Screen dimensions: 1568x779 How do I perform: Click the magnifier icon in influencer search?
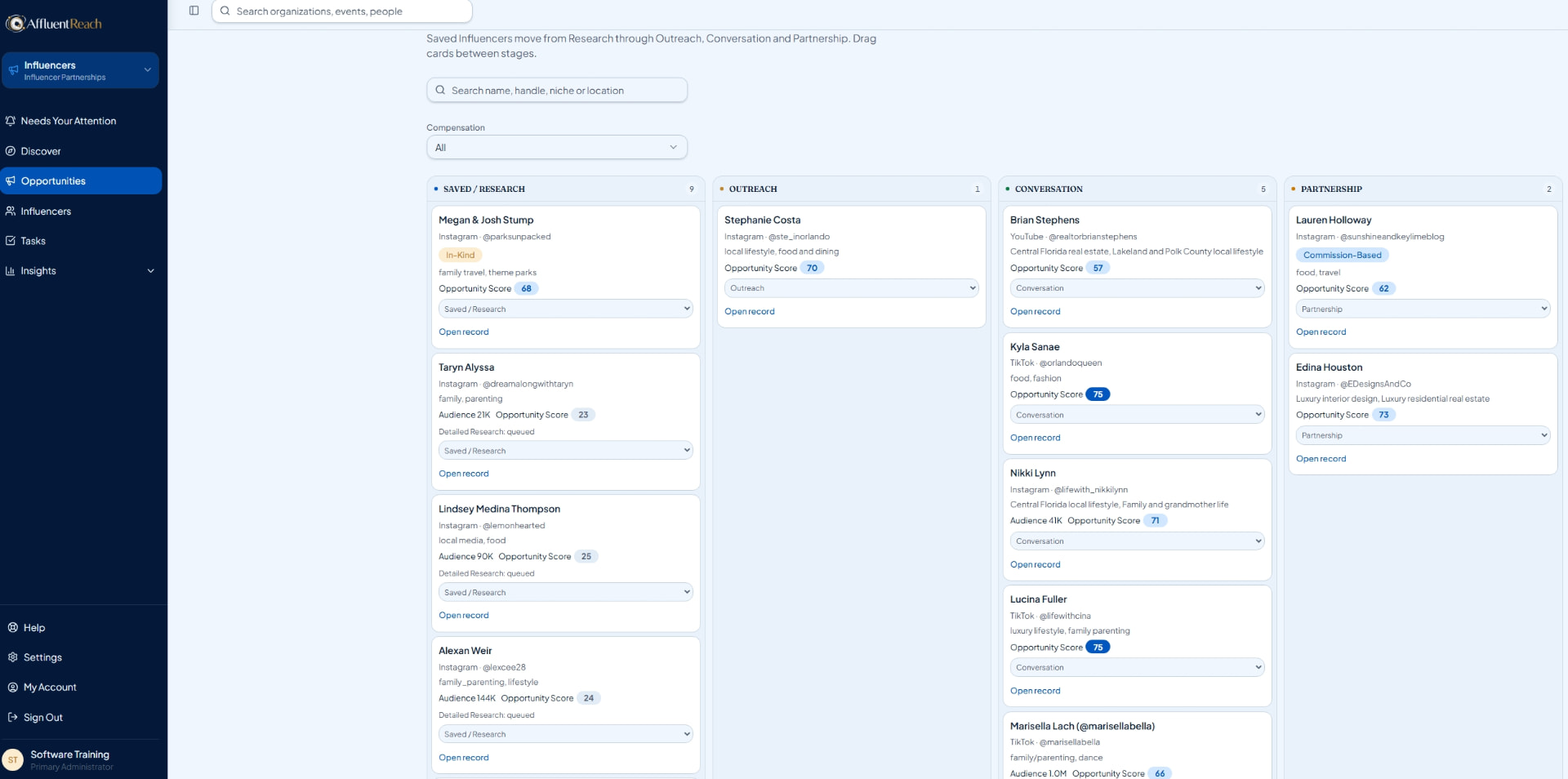tap(440, 90)
